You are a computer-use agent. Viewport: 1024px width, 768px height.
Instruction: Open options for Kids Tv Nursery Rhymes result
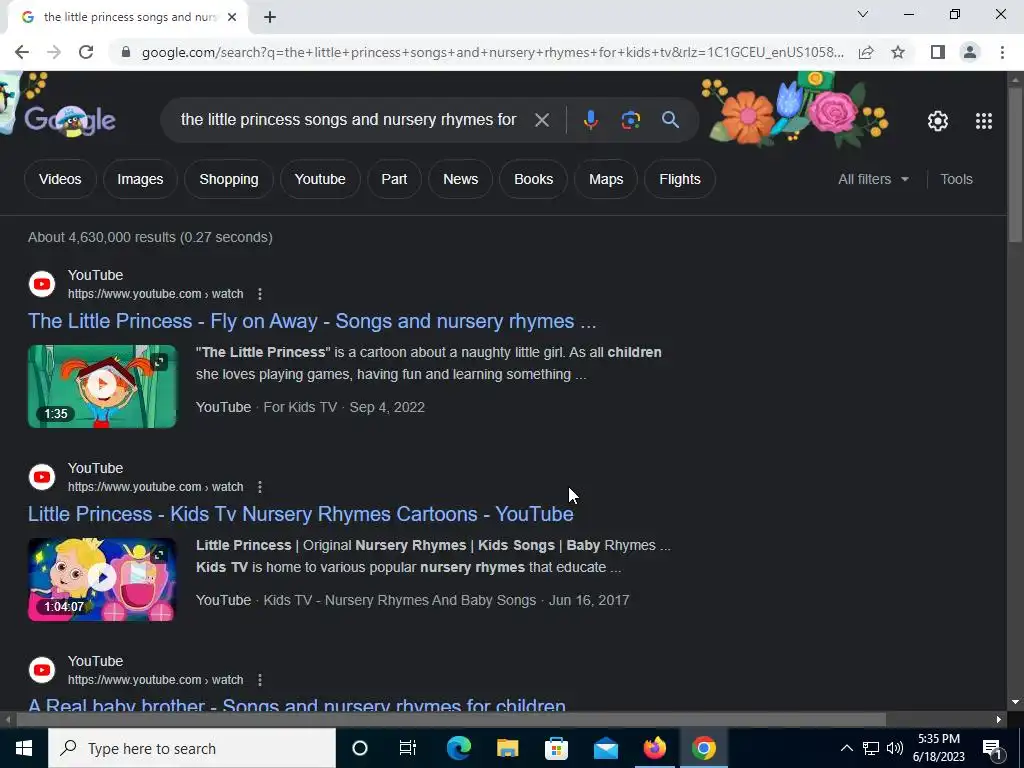point(260,487)
